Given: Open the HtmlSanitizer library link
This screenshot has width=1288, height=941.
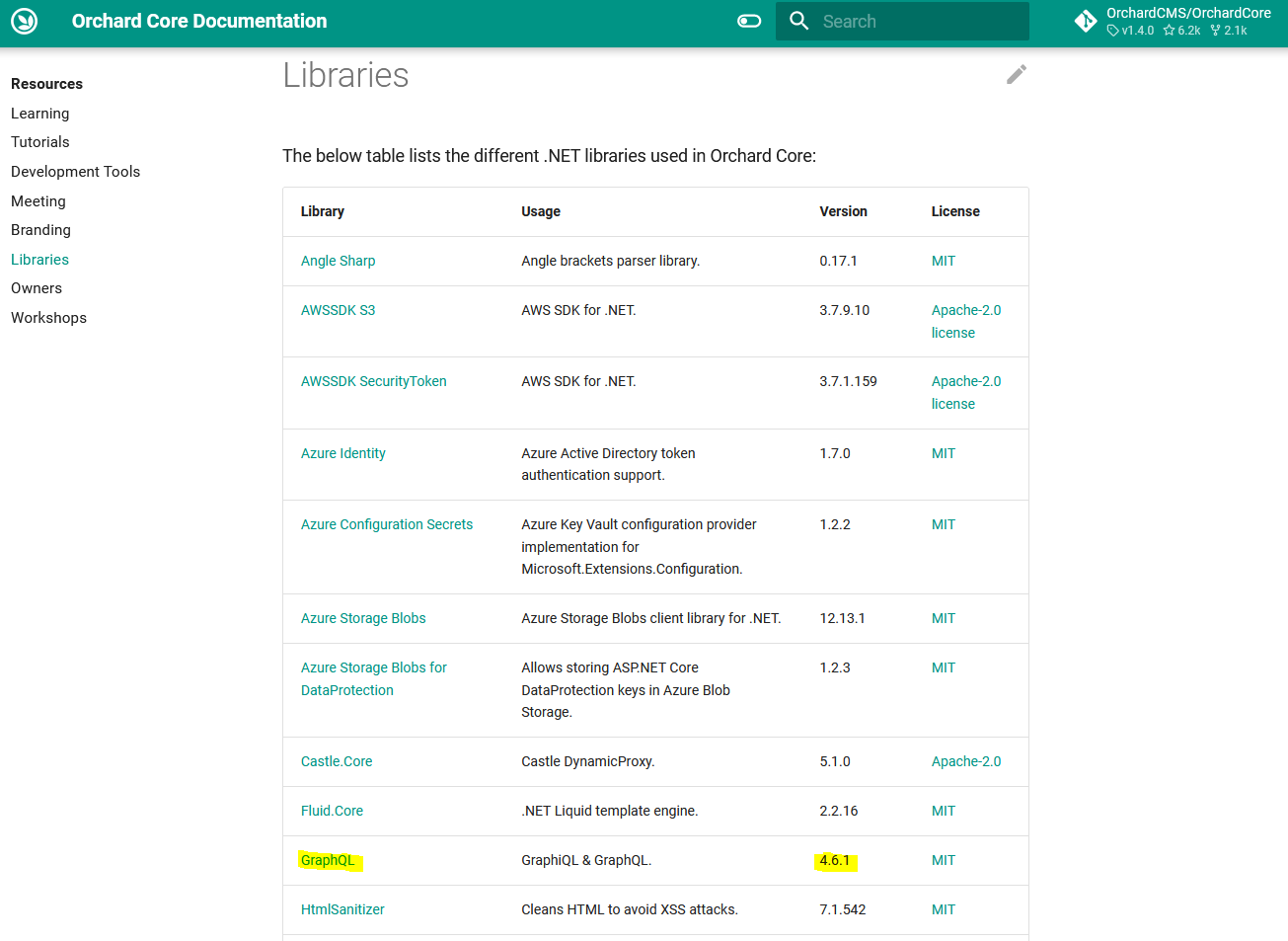Looking at the screenshot, I should click(x=342, y=909).
